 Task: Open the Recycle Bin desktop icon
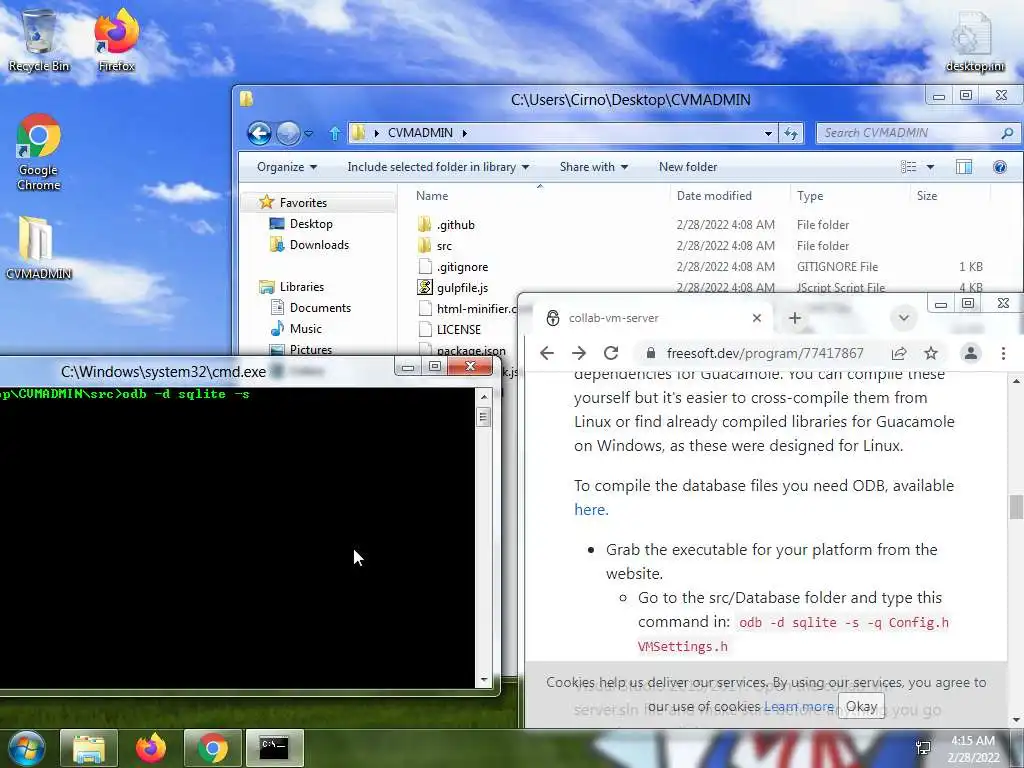click(39, 39)
